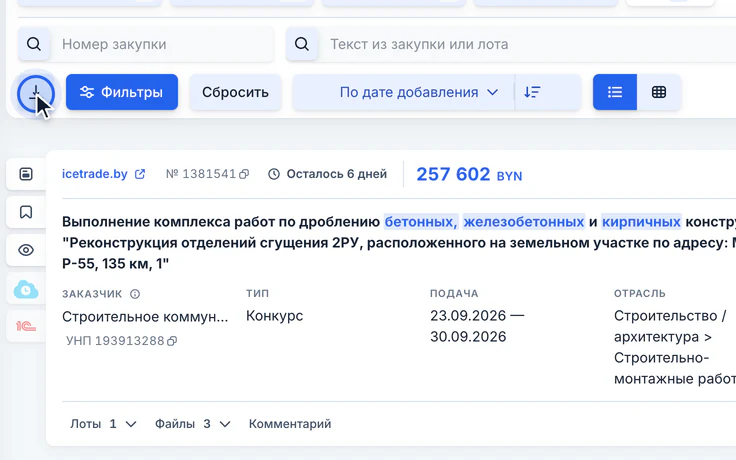Click the card details sidebar icon
Image resolution: width=736 pixels, height=460 pixels.
pos(26,174)
